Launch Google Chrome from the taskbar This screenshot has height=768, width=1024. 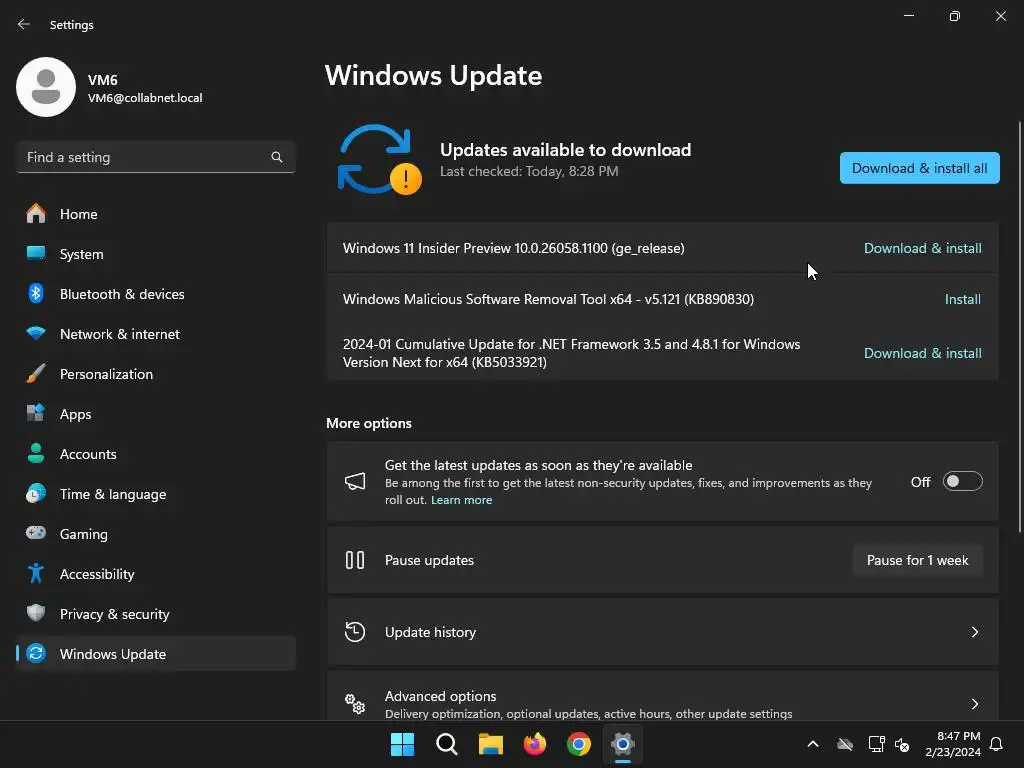pyautogui.click(x=579, y=744)
